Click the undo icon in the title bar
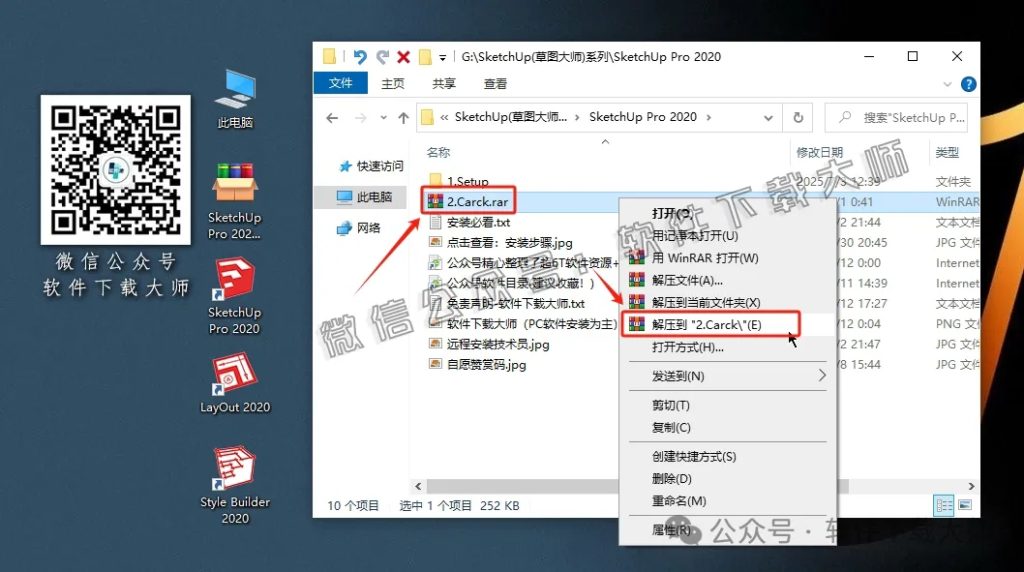Screen dimensions: 1024x572 (360, 57)
